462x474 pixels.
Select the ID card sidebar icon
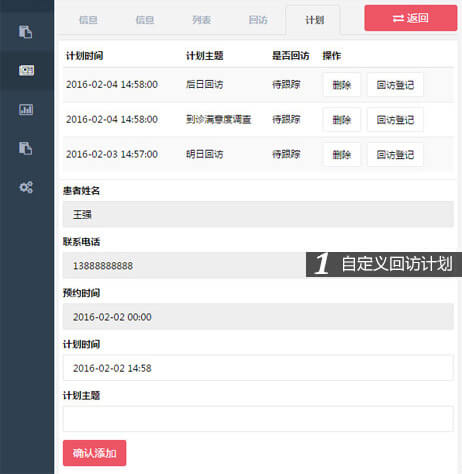26,70
